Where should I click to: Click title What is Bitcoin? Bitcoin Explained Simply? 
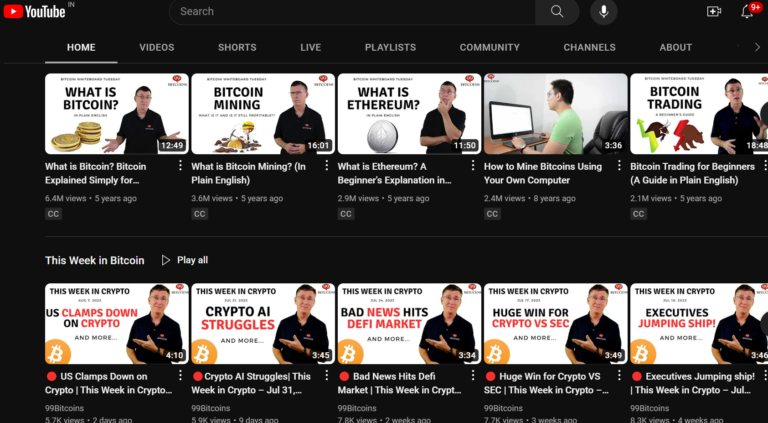(x=96, y=173)
